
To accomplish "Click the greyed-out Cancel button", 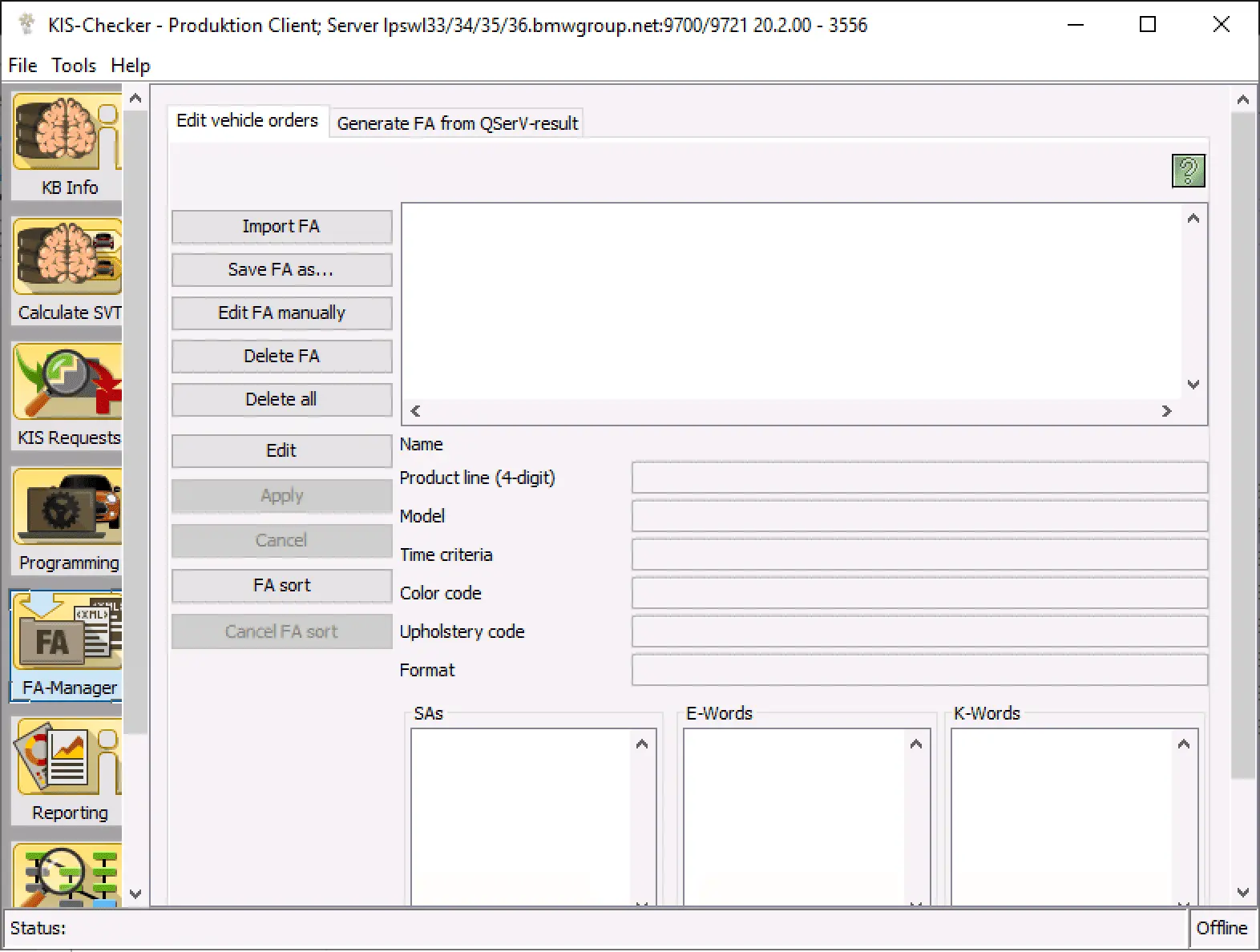I will (281, 541).
